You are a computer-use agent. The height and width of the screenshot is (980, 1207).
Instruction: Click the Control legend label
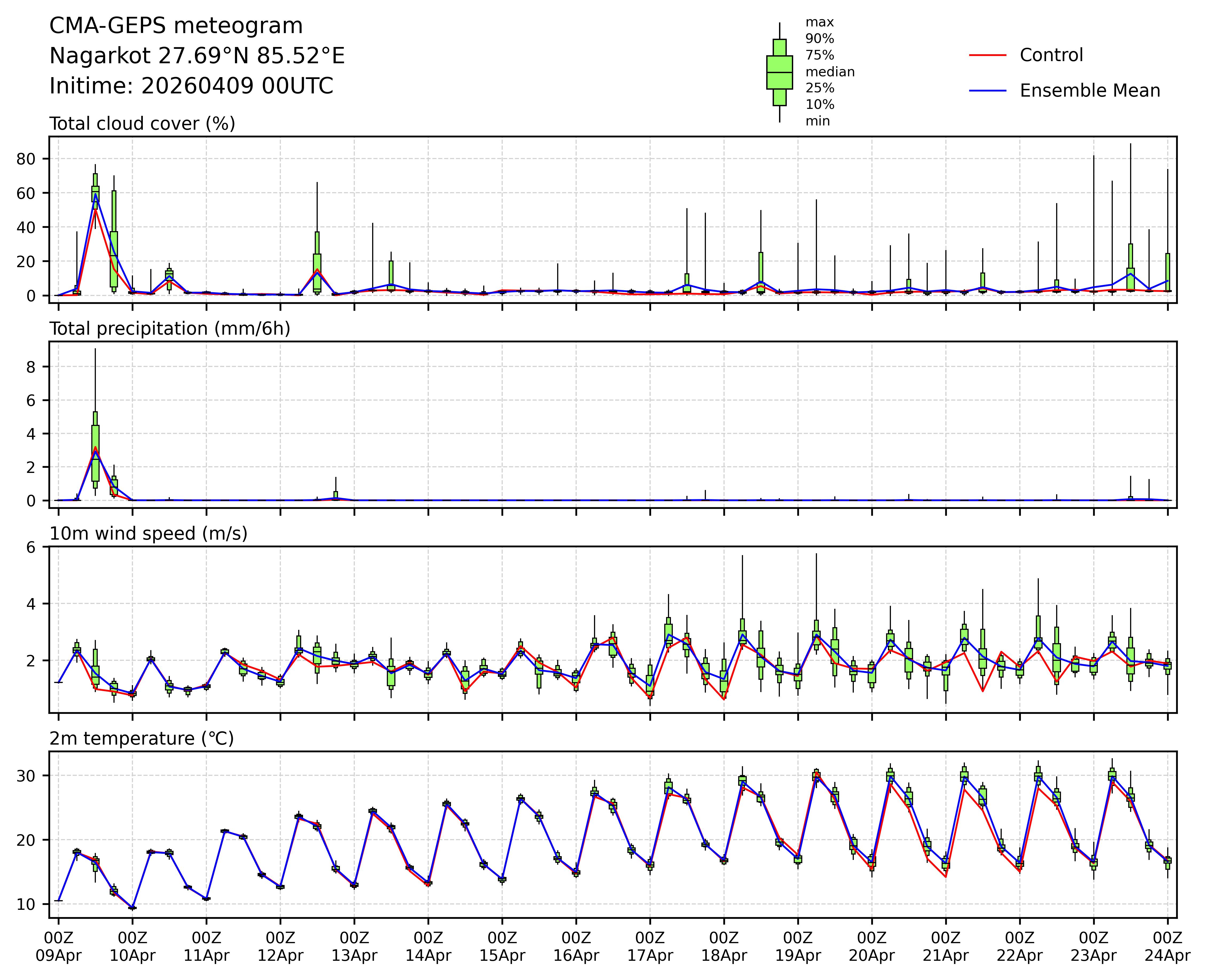point(1051,55)
